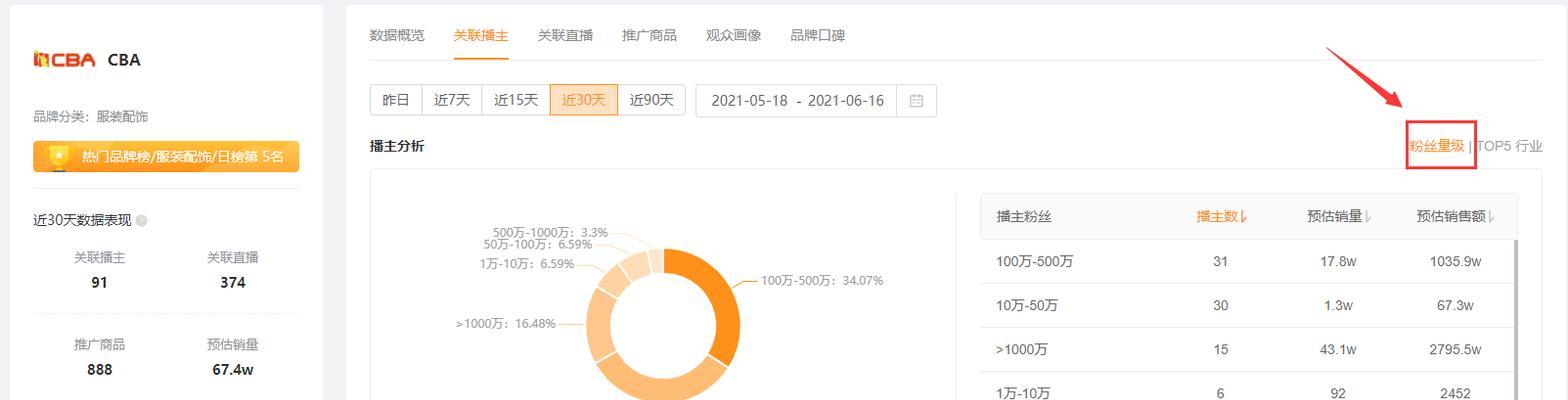
Task: Click the 播主分析 section heading
Action: click(397, 146)
